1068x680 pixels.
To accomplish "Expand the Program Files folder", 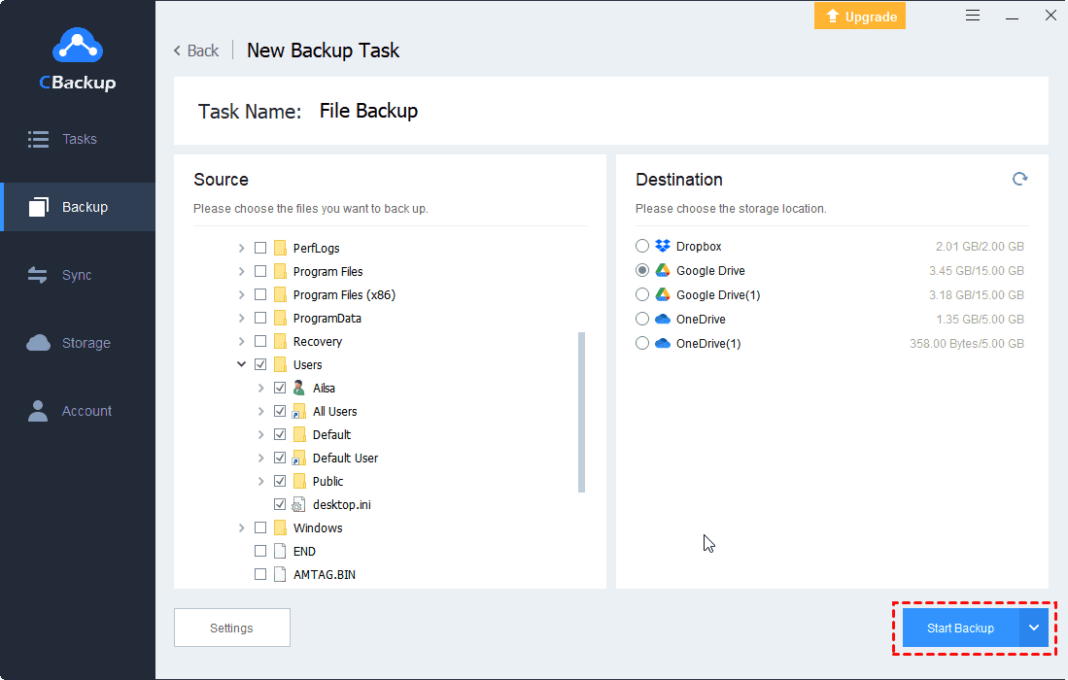I will point(241,271).
